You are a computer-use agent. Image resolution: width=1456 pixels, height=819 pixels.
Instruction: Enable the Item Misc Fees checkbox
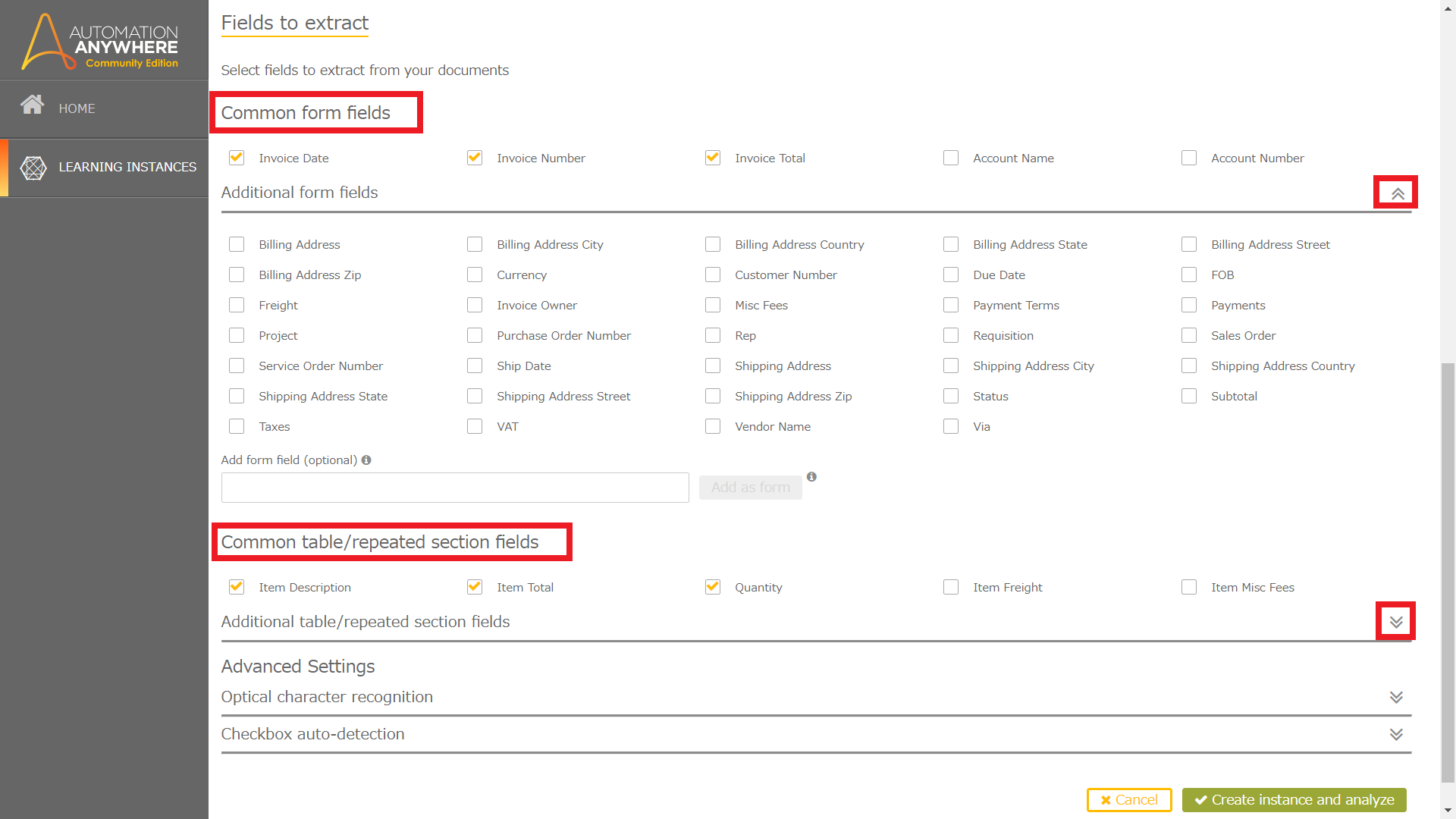click(x=1189, y=587)
